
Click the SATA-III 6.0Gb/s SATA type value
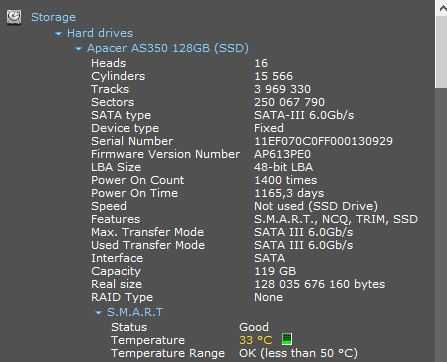click(304, 115)
